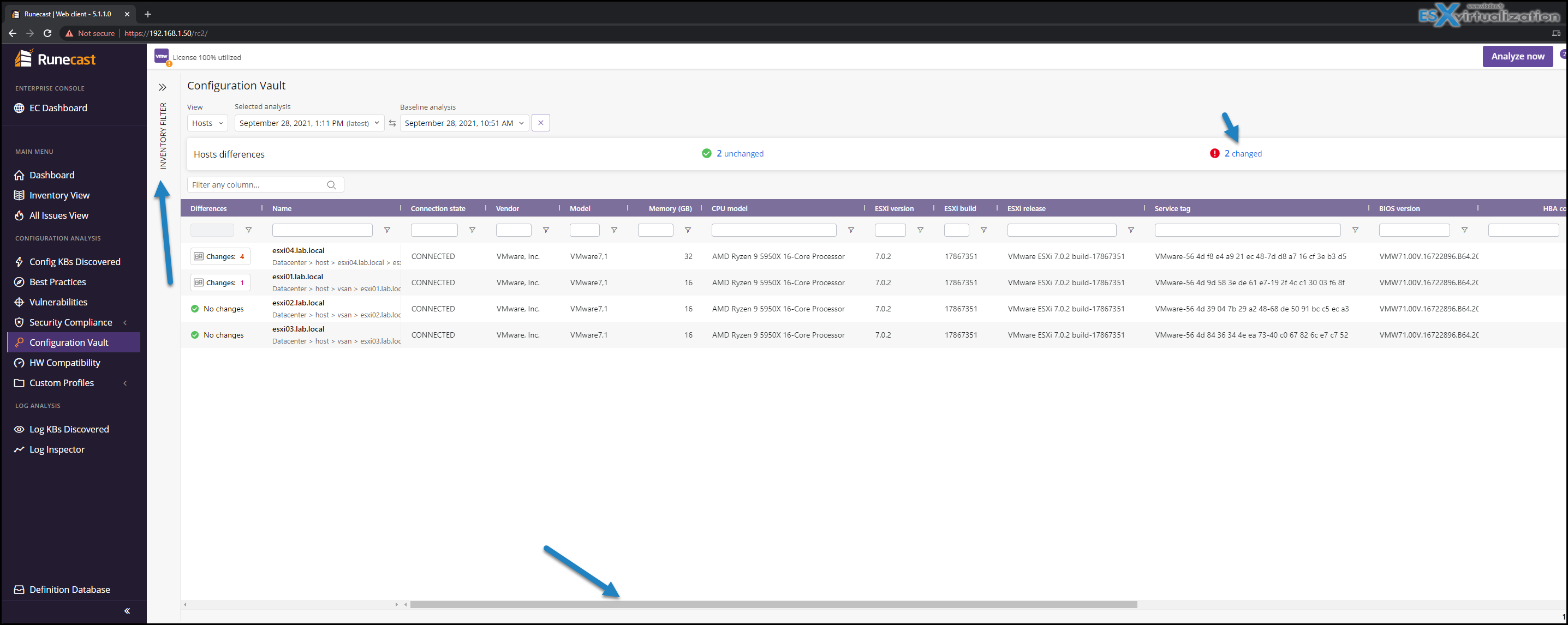Click the Vulnerabilities crosshair icon
This screenshot has height=625, width=1568.
pyautogui.click(x=19, y=302)
